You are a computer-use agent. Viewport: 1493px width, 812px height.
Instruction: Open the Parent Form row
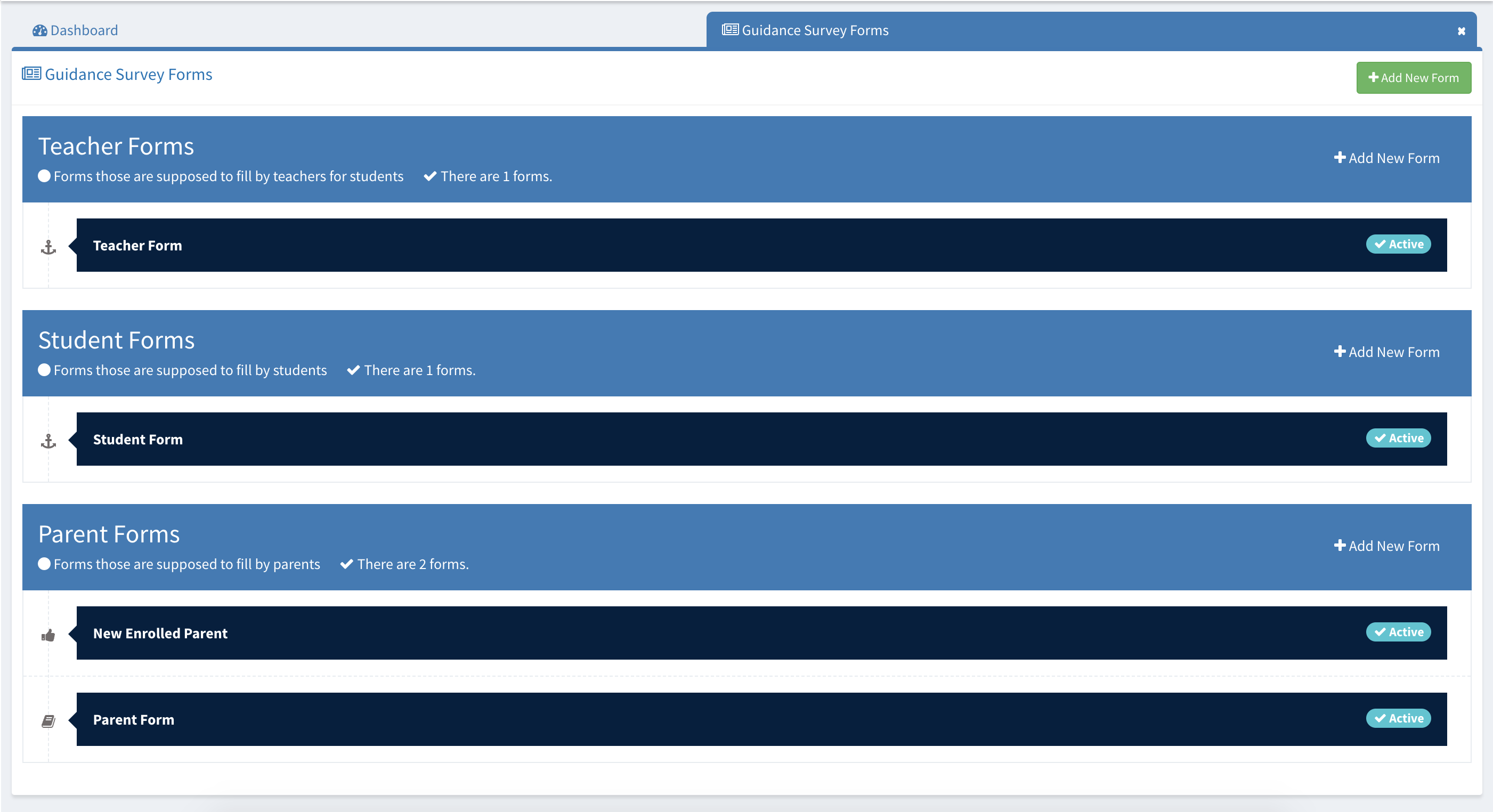761,719
